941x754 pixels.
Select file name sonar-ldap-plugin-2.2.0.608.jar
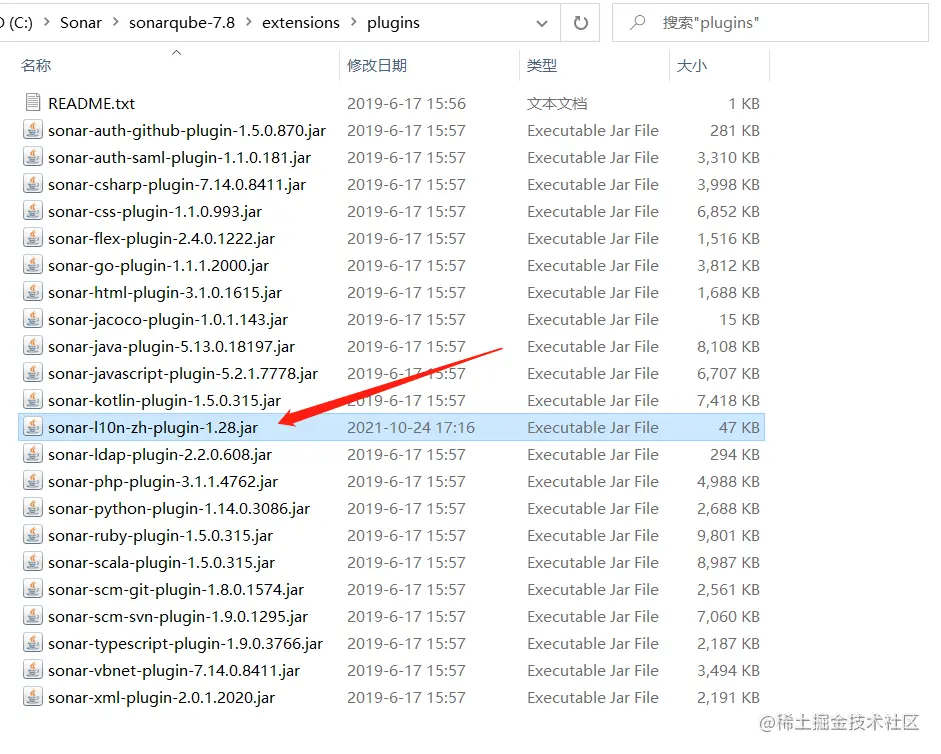coord(160,454)
